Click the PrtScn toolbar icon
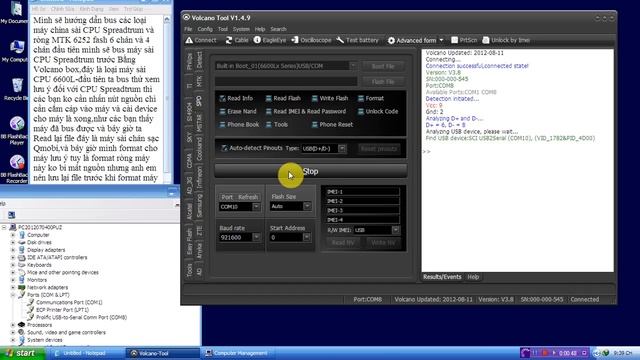640x360 pixels. [x=454, y=40]
